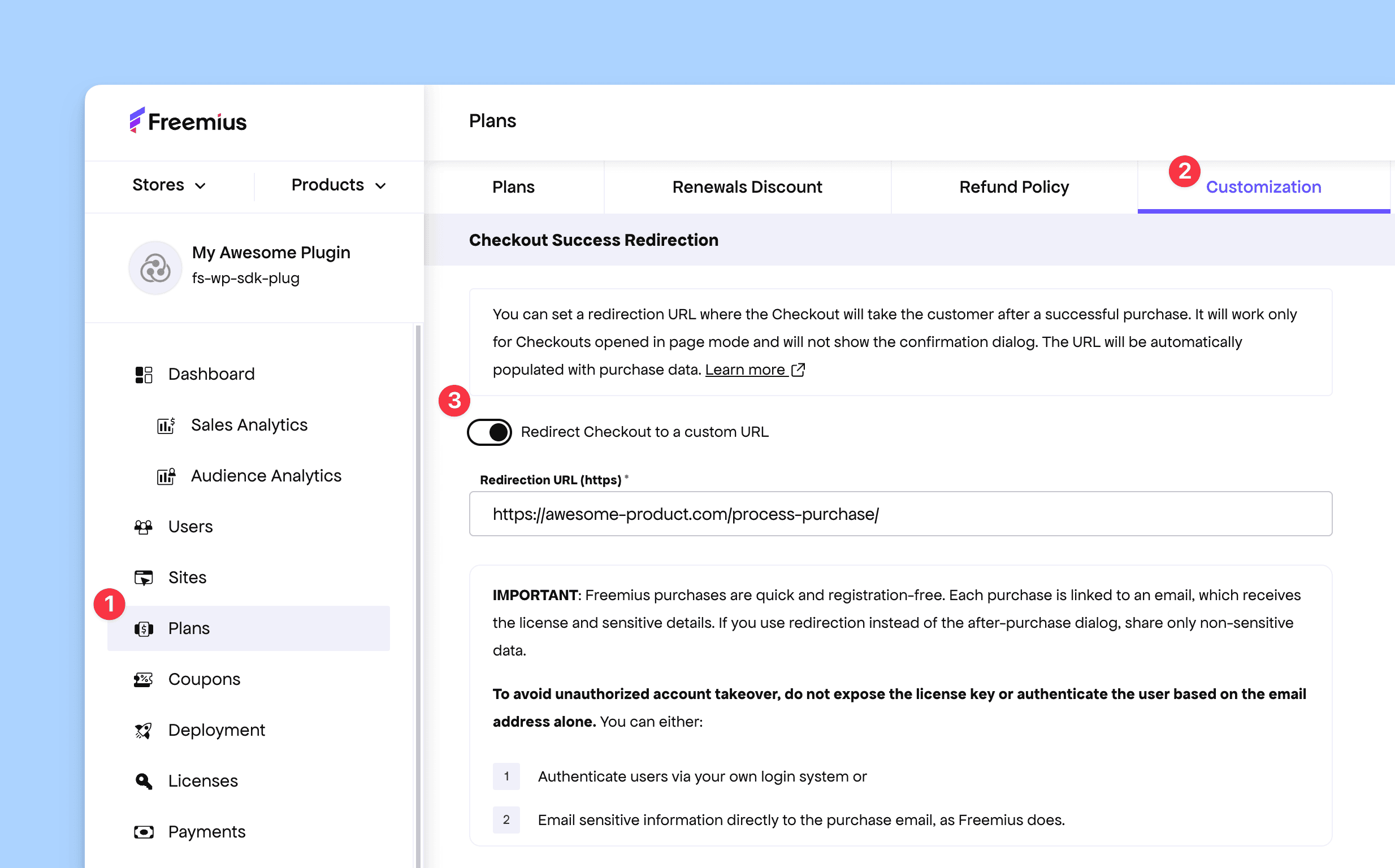This screenshot has width=1395, height=868.
Task: Click the Users group icon
Action: pyautogui.click(x=144, y=527)
